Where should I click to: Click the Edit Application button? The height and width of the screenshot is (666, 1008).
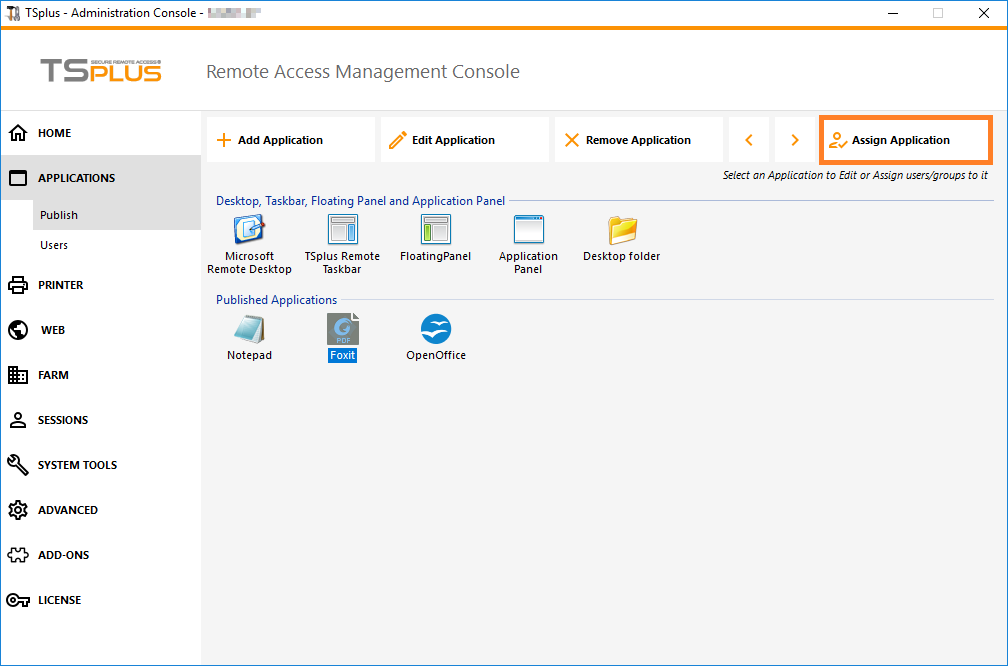click(x=464, y=140)
